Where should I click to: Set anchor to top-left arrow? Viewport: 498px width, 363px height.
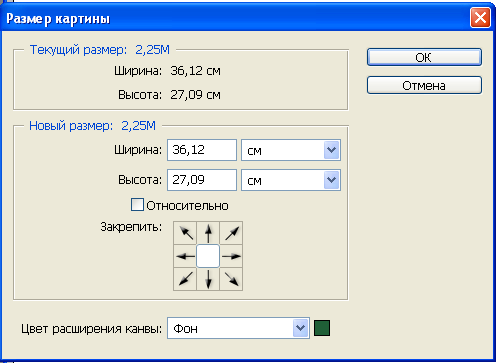click(185, 233)
